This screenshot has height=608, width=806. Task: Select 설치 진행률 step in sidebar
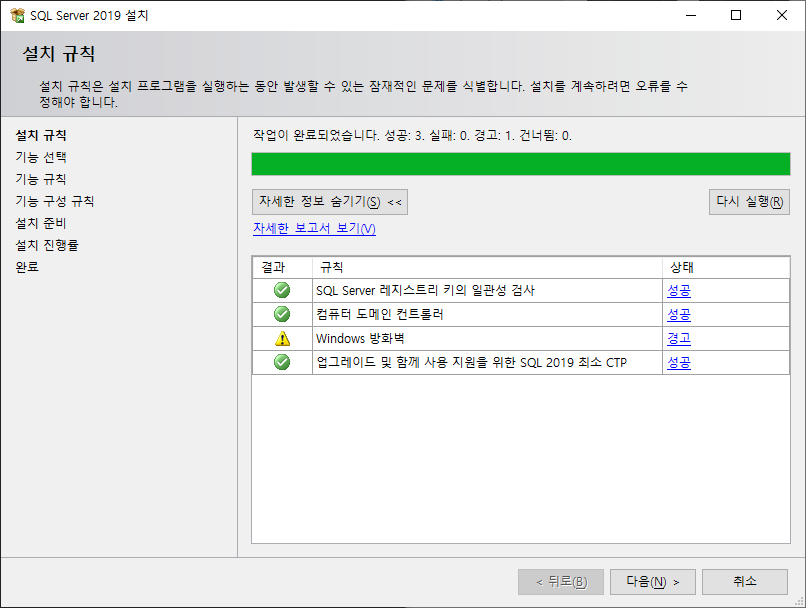point(47,245)
